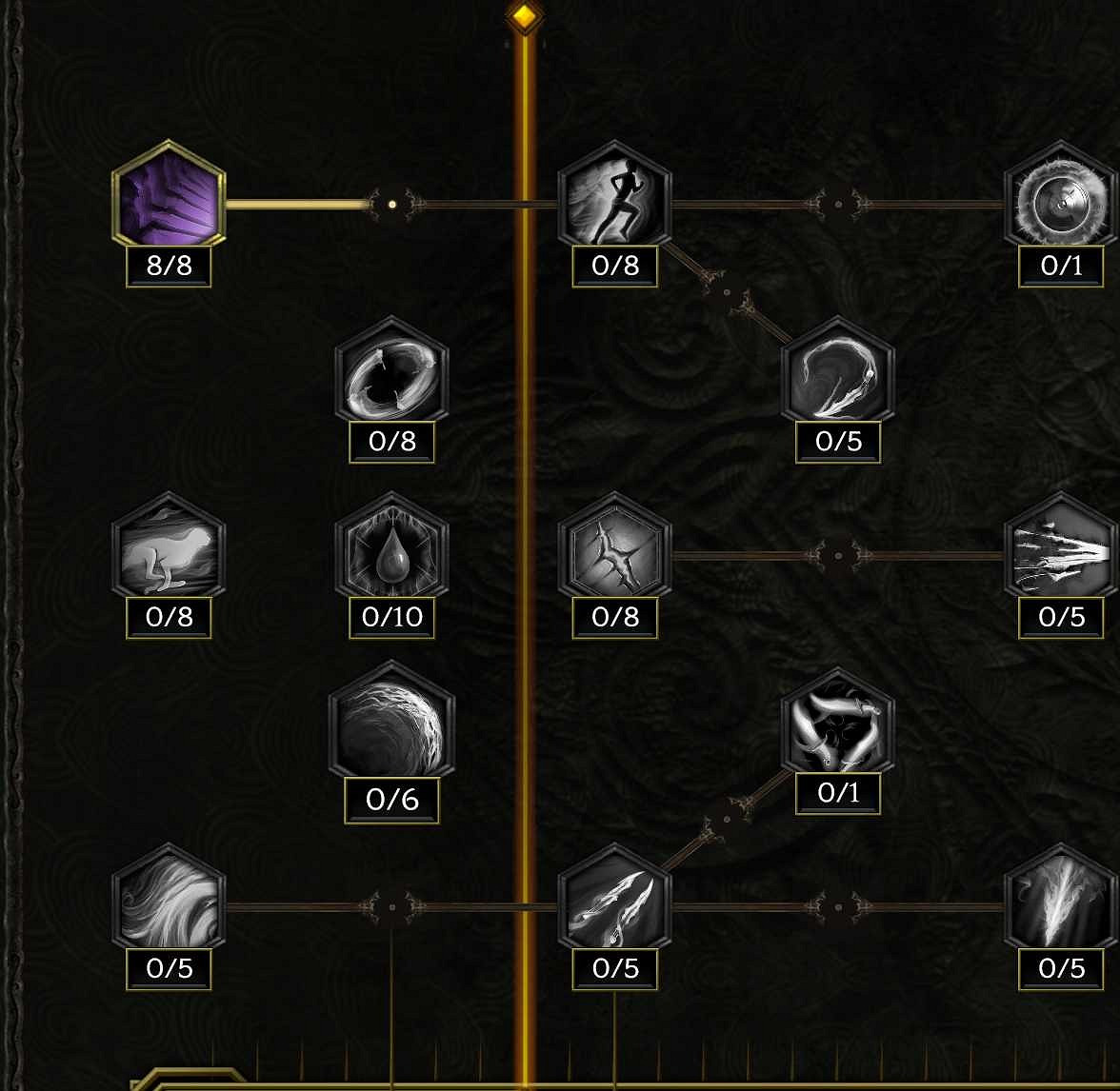Image resolution: width=1120 pixels, height=1091 pixels.
Task: Click the cracked ground skill node
Action: pyautogui.click(x=614, y=546)
